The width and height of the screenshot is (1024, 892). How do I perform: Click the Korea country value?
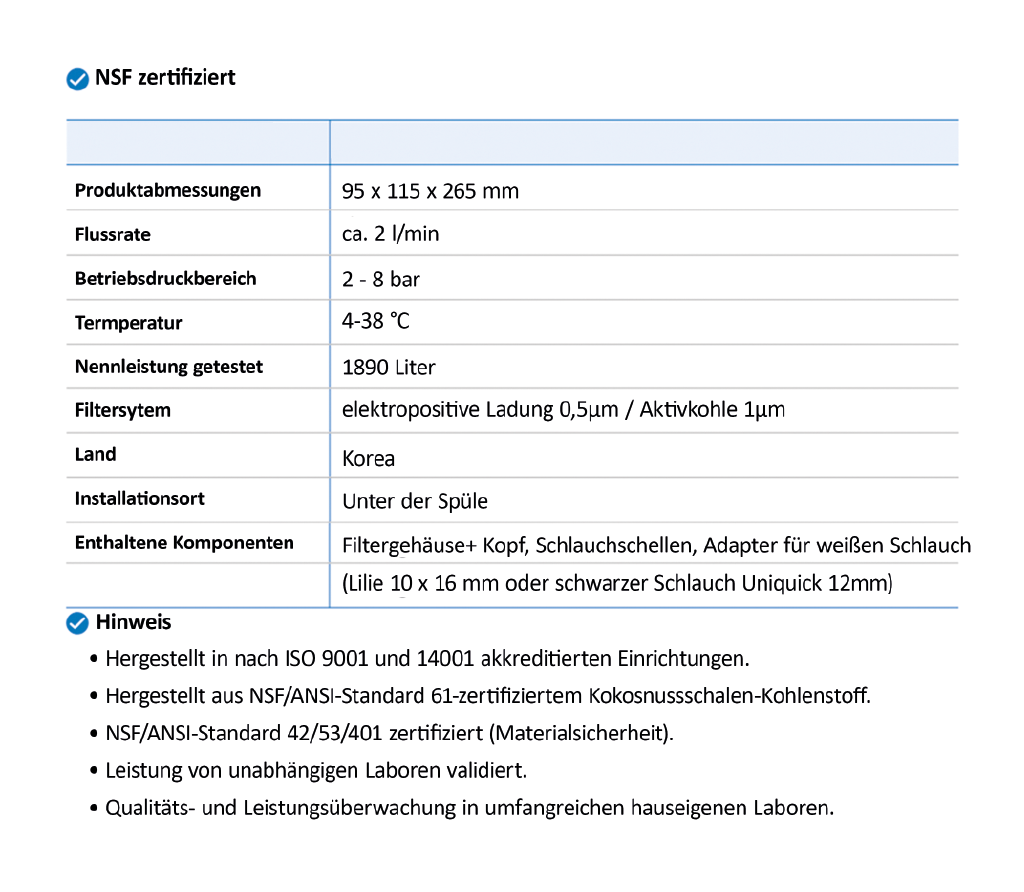click(x=368, y=459)
